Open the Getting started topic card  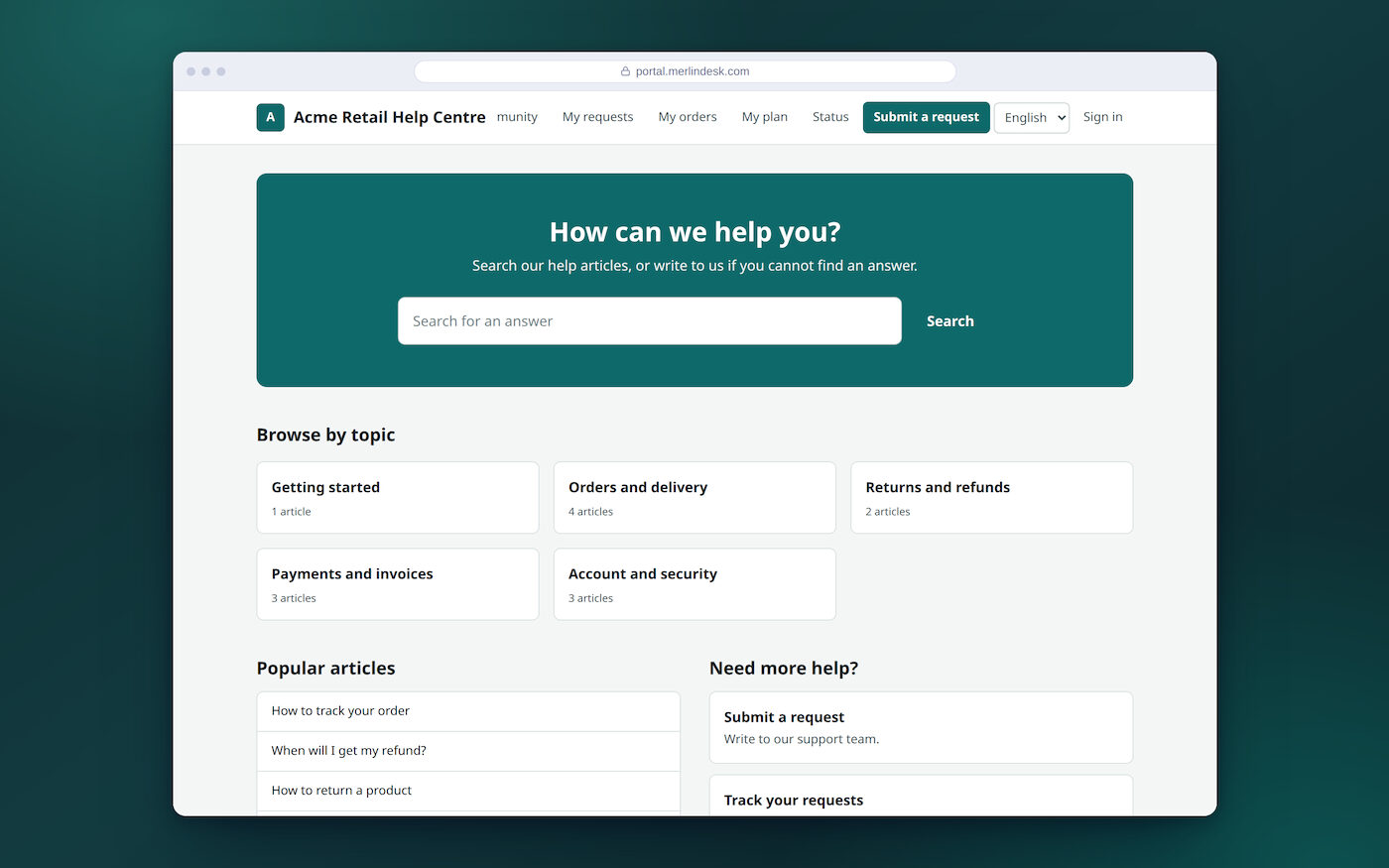pyautogui.click(x=398, y=498)
